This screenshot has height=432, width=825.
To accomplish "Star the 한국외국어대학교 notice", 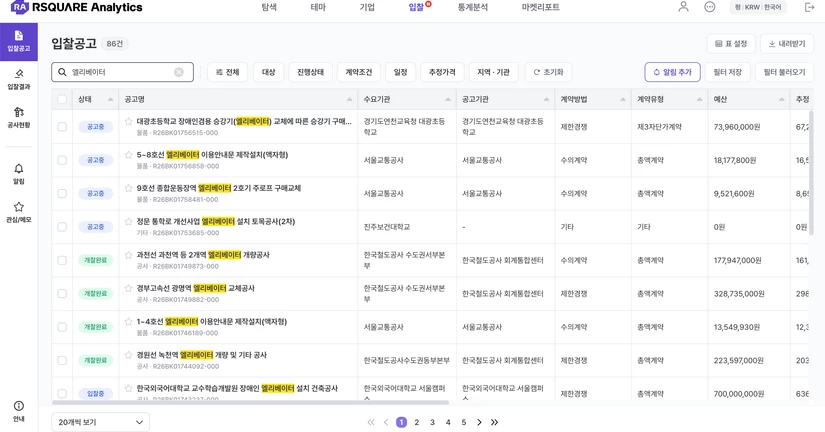I will pos(128,388).
